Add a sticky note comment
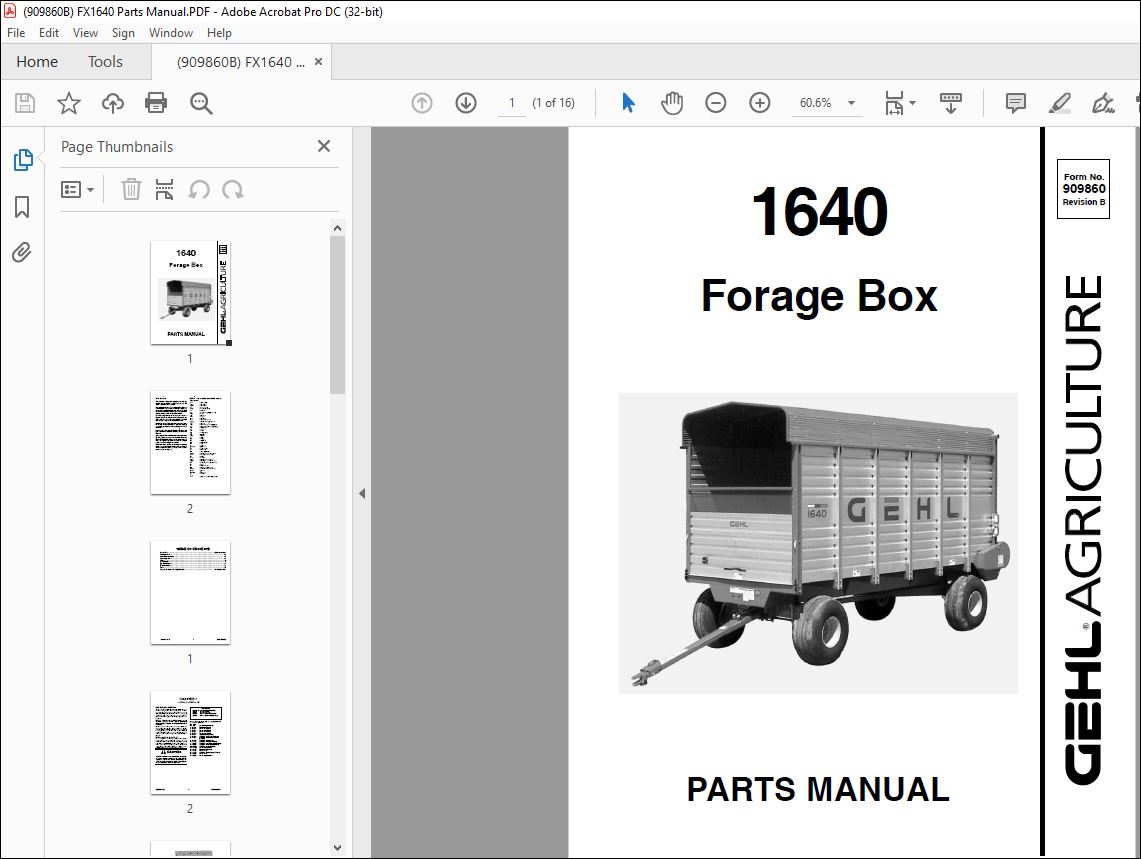The width and height of the screenshot is (1141, 859). click(1016, 103)
